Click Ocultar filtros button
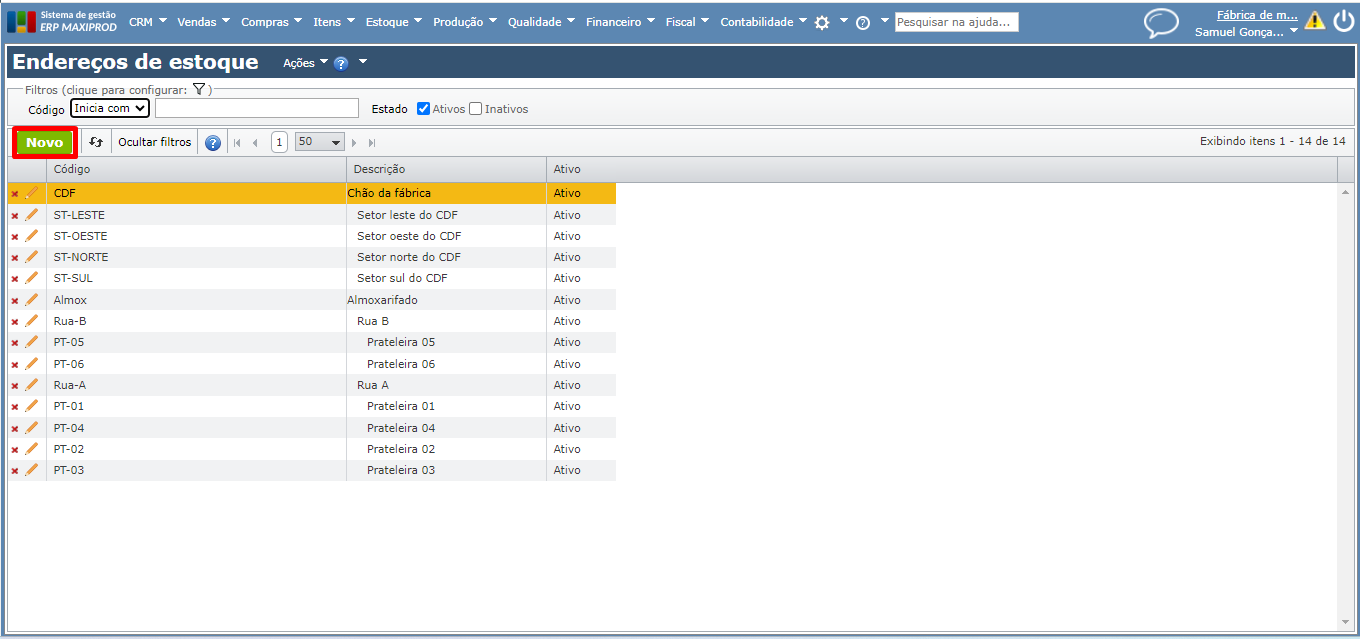Image resolution: width=1360 pixels, height=639 pixels. tap(154, 142)
